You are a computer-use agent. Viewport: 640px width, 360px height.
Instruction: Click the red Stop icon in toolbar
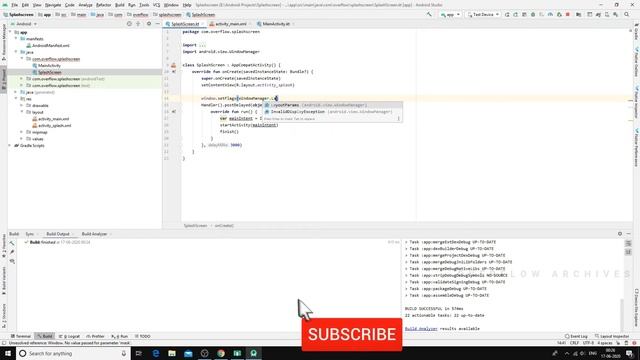[x=568, y=15]
